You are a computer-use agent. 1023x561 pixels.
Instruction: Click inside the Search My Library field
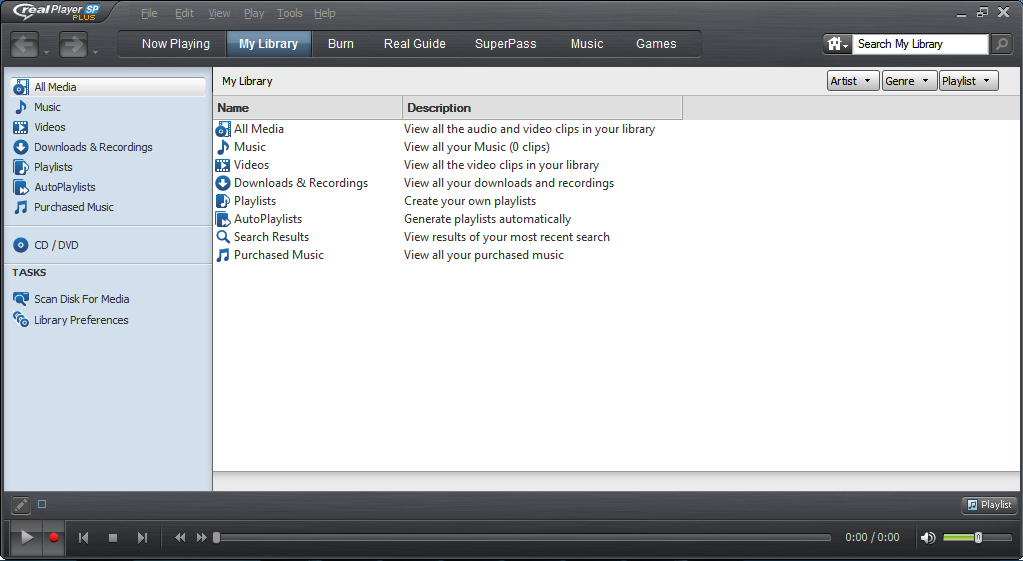coord(921,44)
